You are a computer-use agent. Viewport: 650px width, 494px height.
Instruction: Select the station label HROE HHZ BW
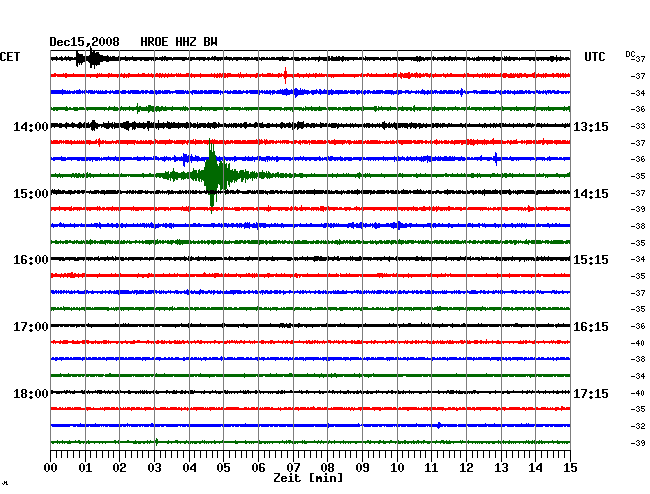179,42
